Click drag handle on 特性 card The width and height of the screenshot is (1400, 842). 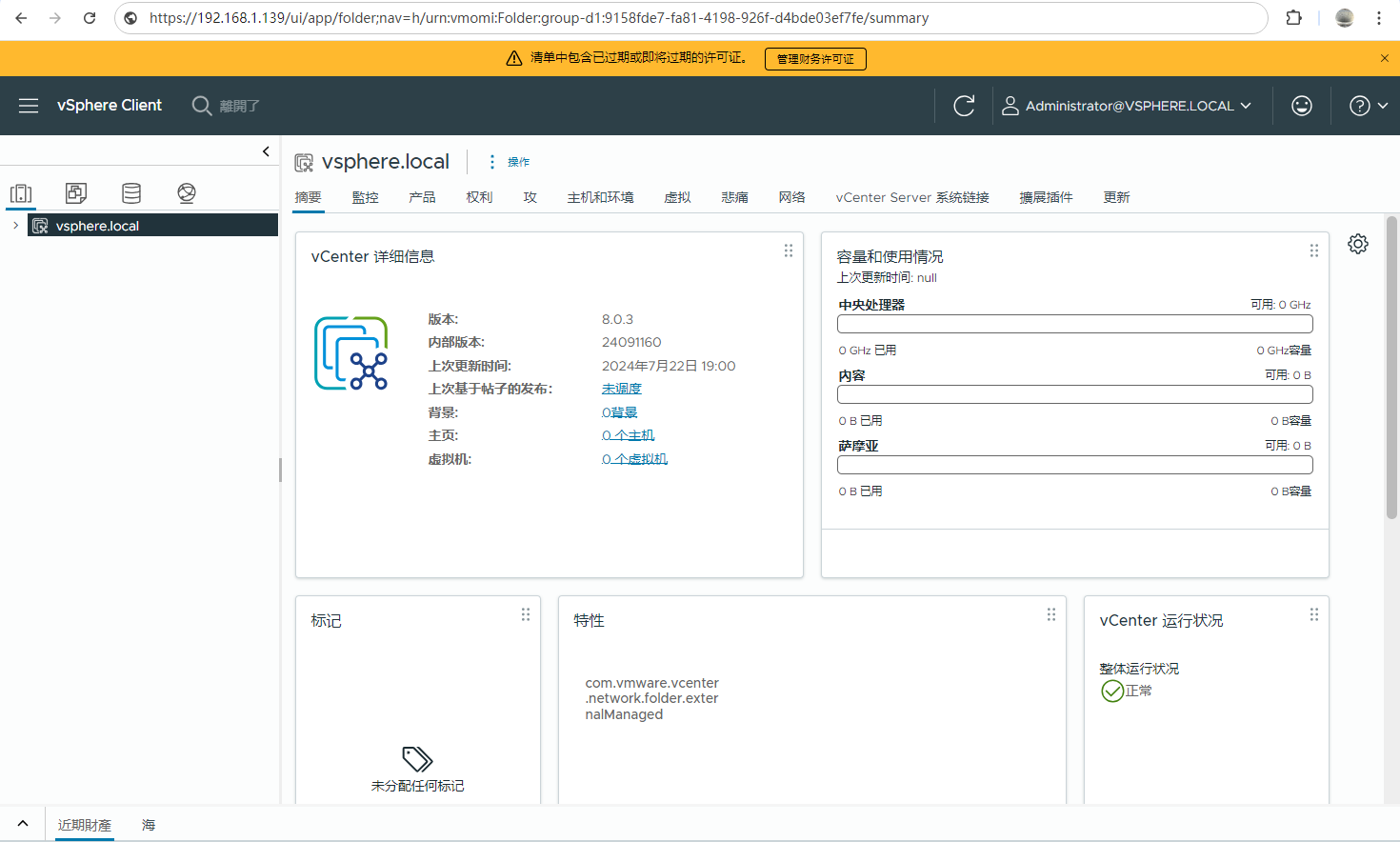click(1051, 614)
